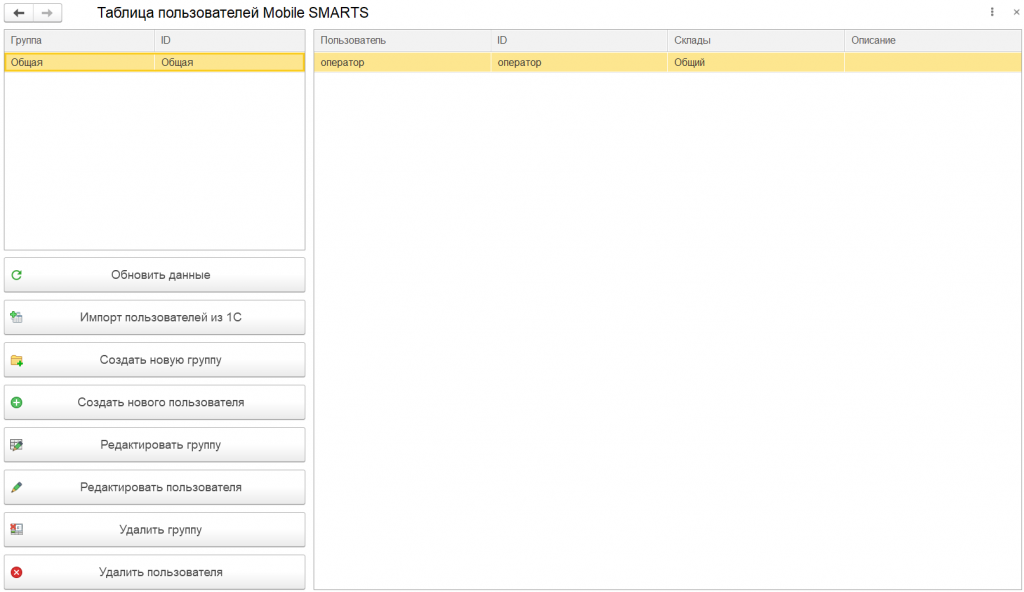Click the Редактировать пользователя label
The width and height of the screenshot is (1024, 592).
[161, 487]
